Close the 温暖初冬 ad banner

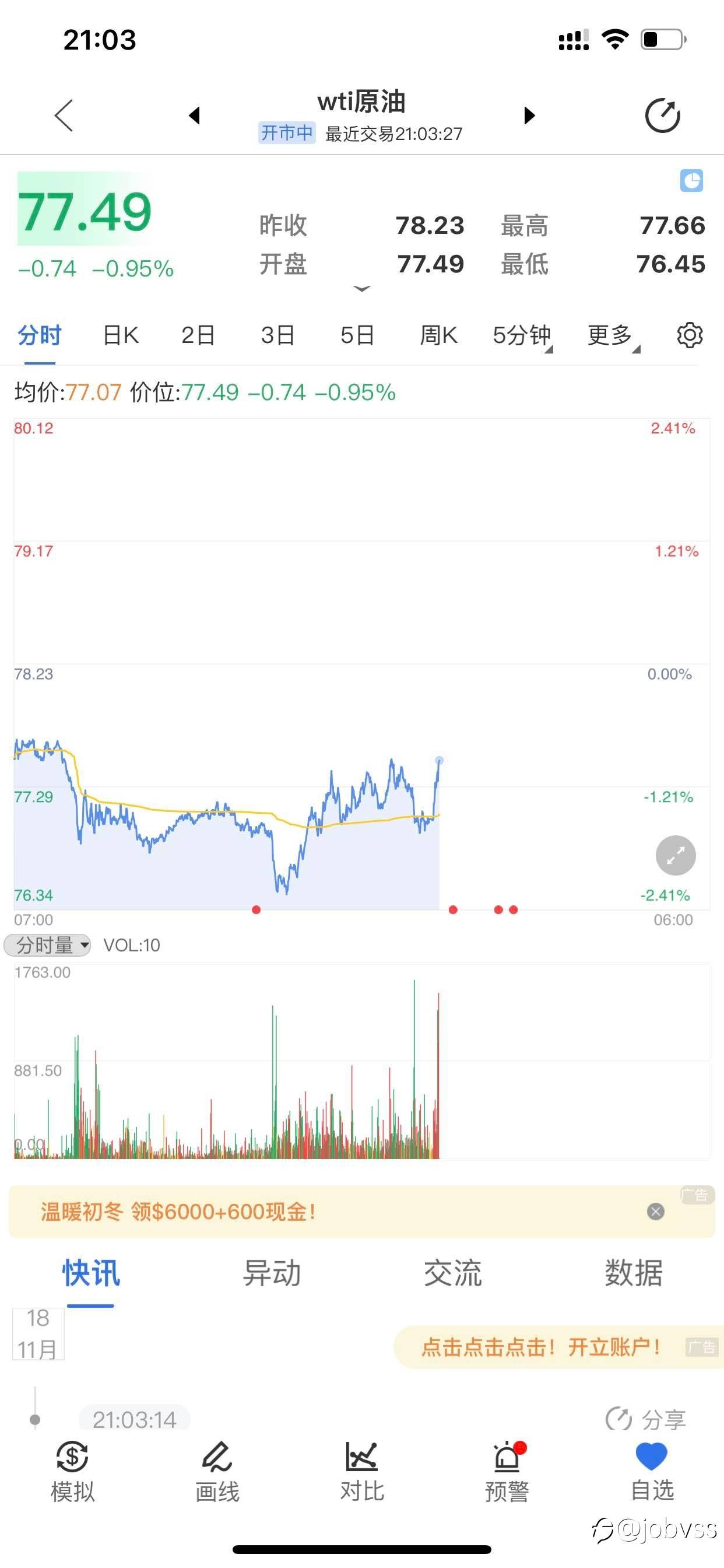[655, 1212]
